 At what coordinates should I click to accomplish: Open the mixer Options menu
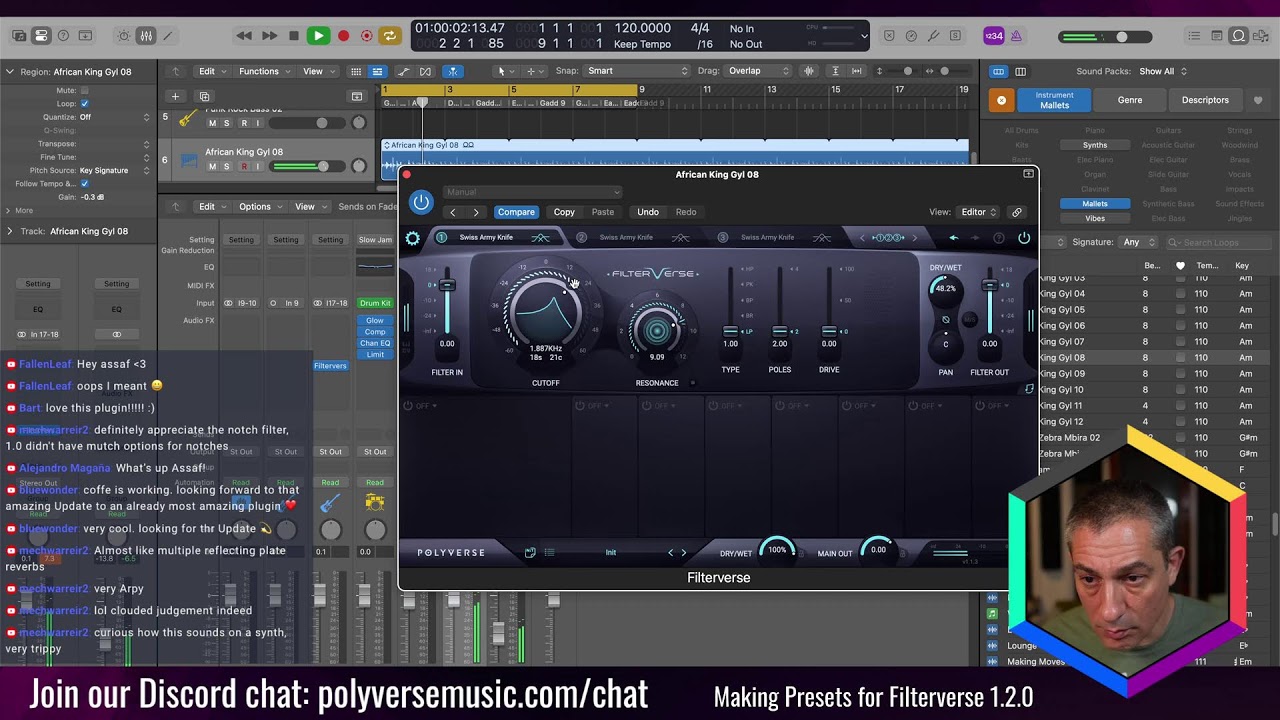coord(258,207)
